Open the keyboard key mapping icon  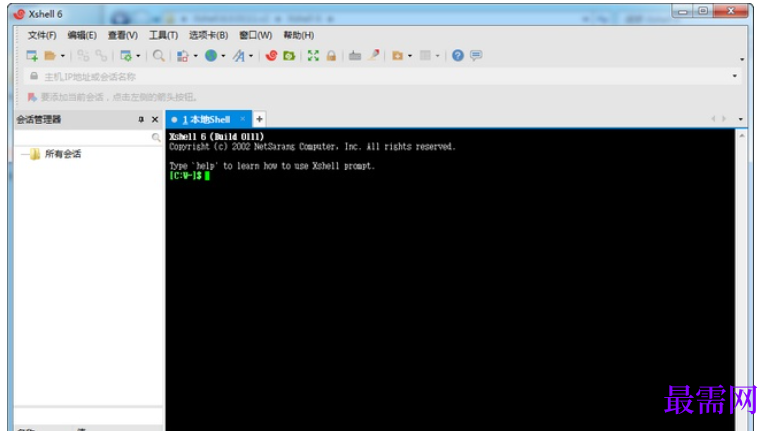coord(355,56)
